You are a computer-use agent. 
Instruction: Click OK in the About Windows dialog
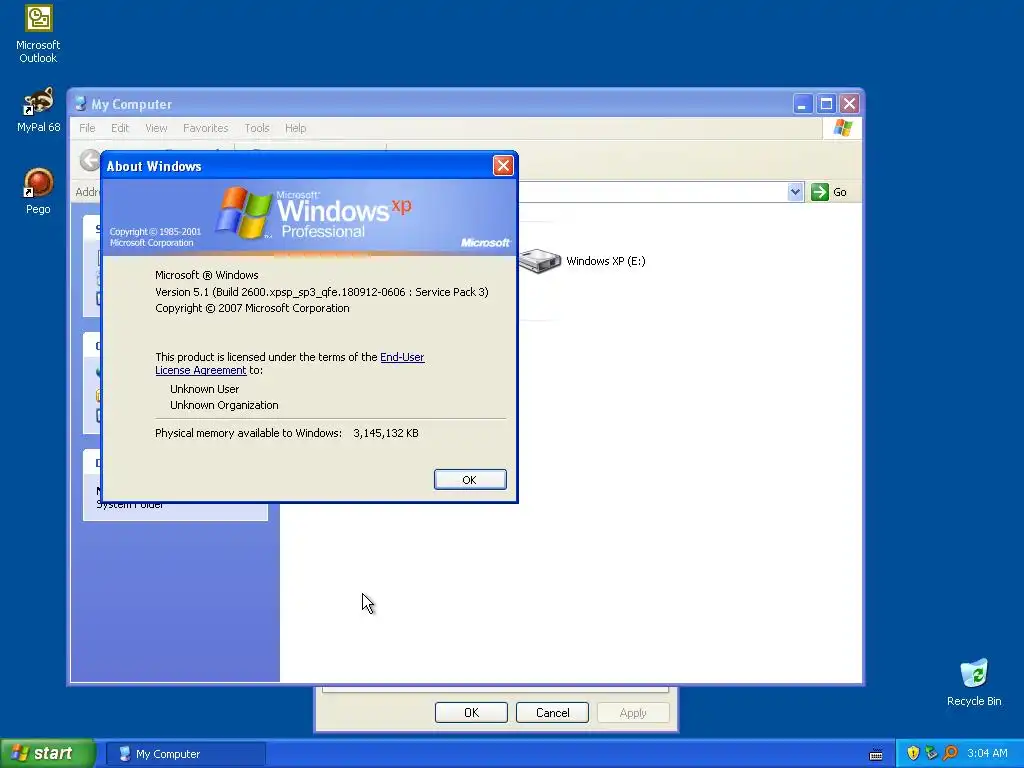tap(470, 479)
